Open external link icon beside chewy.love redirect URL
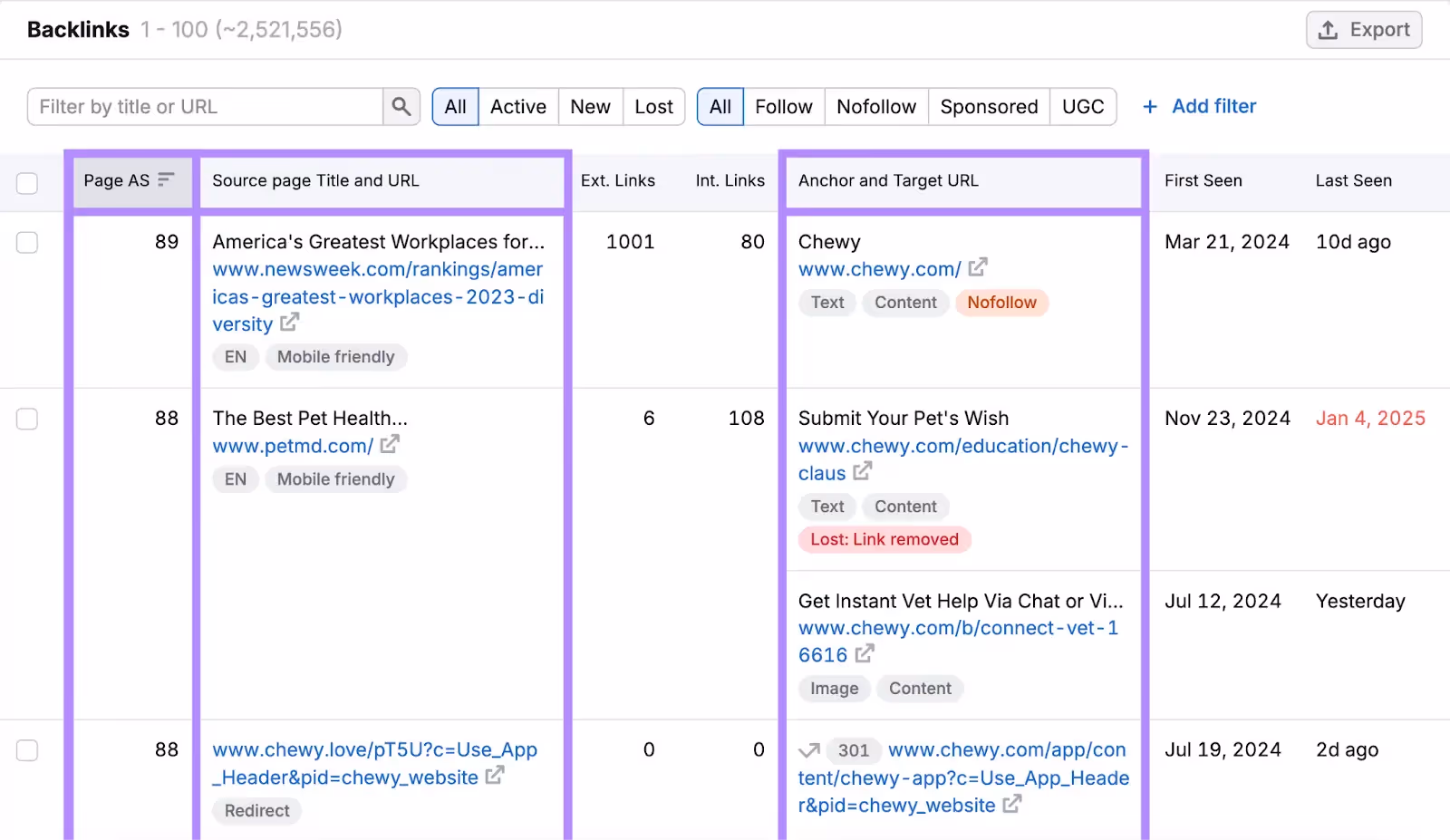The image size is (1450, 840). 494,777
